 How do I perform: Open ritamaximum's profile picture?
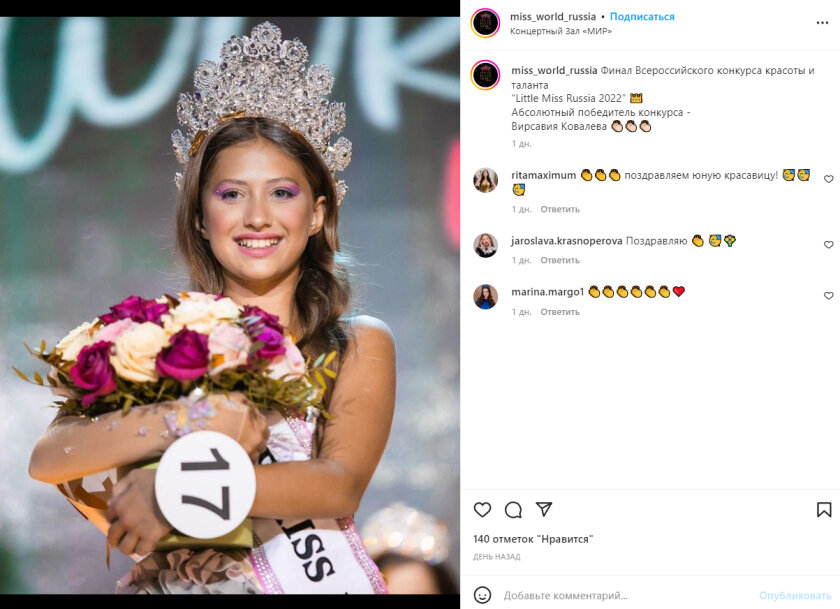coord(485,180)
